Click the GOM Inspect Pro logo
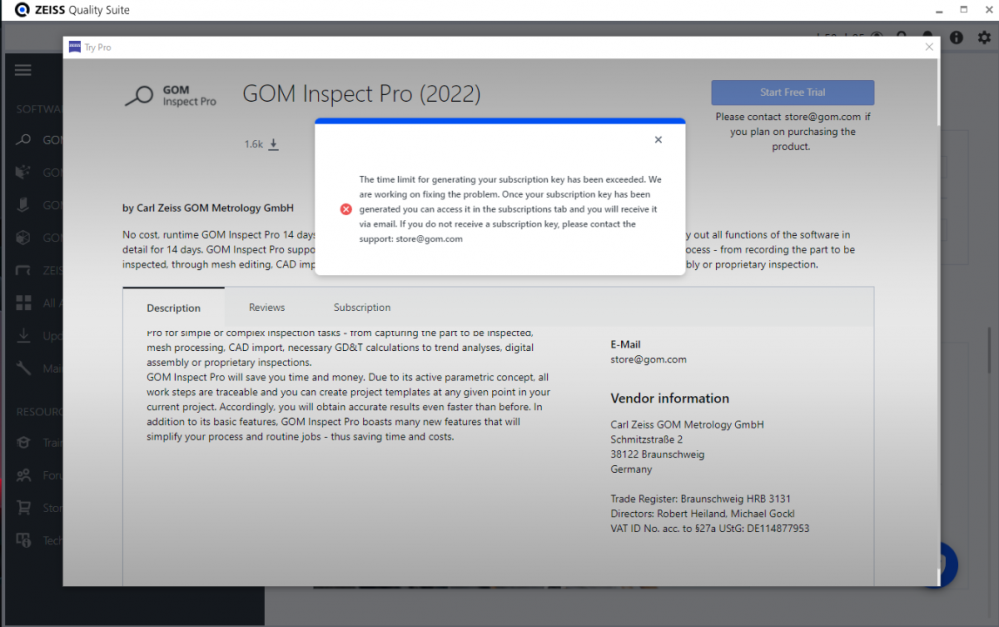This screenshot has height=627, width=999. (x=171, y=96)
